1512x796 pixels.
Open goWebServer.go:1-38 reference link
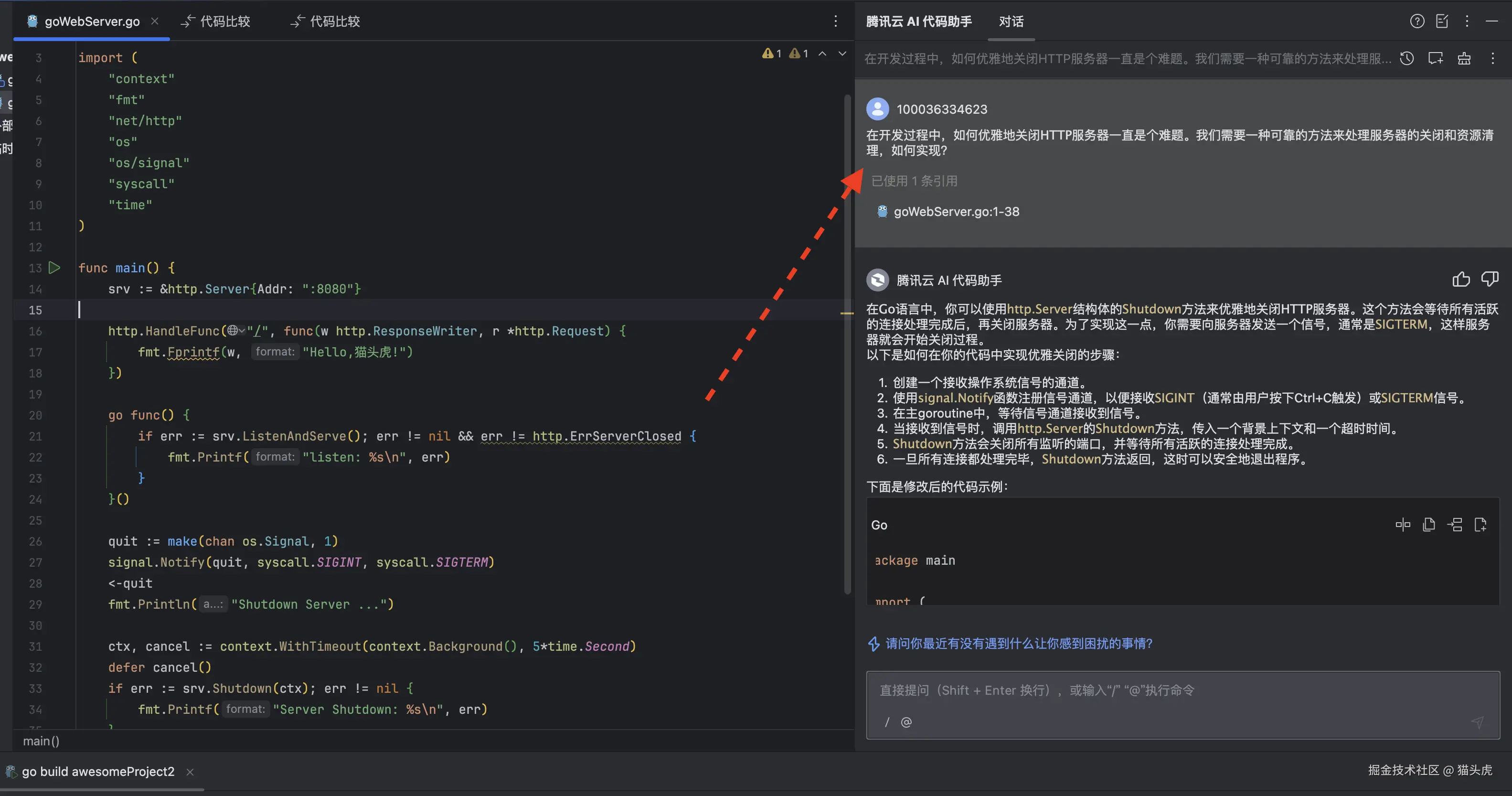pos(956,211)
